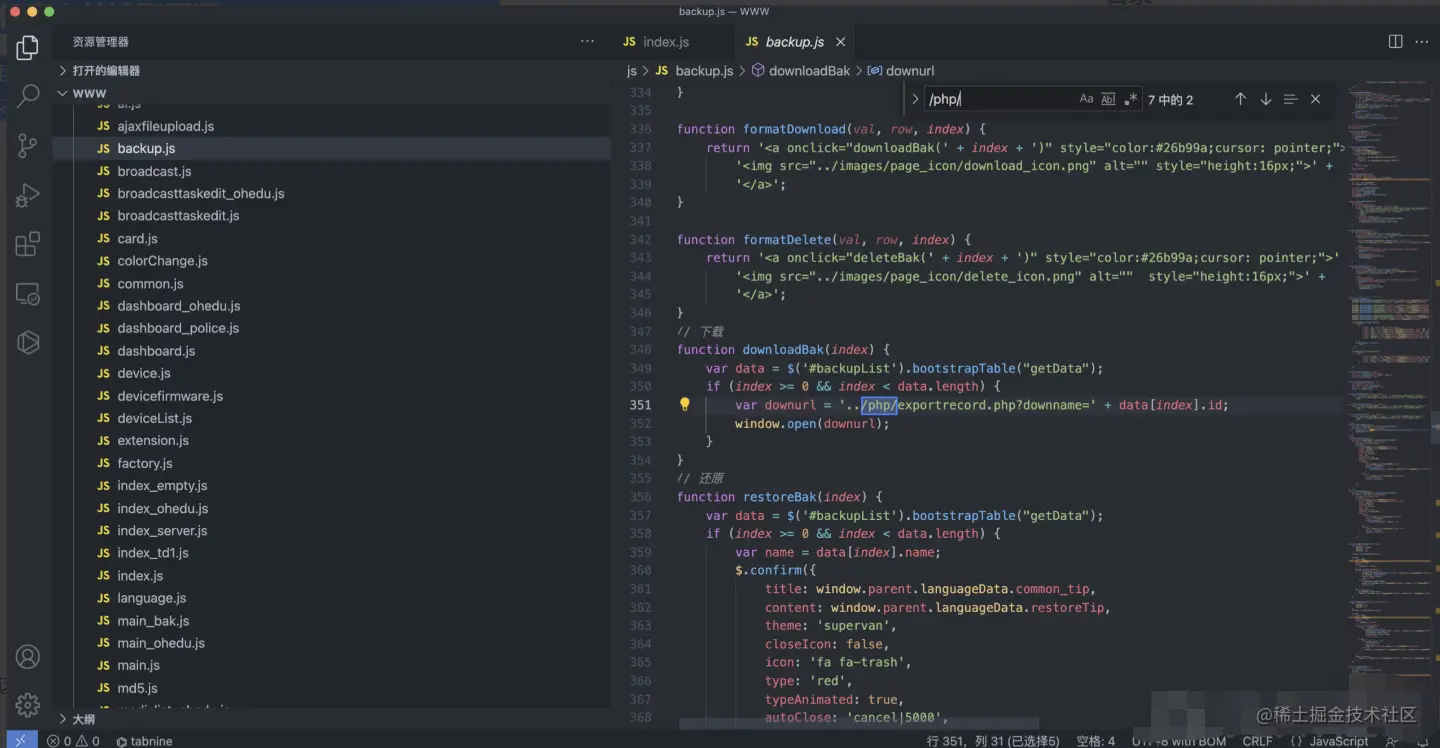This screenshot has width=1440, height=748.
Task: Open the Accounts menu icon
Action: [28, 657]
